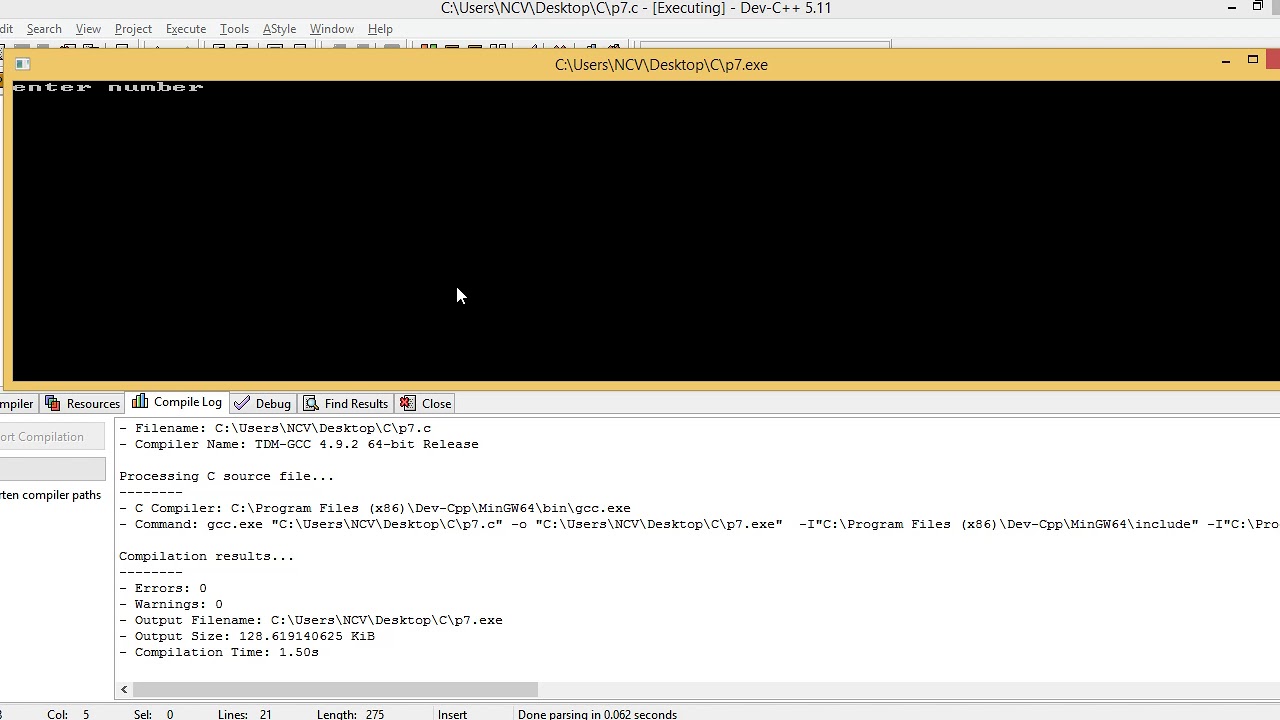The height and width of the screenshot is (720, 1280).
Task: Restore down the Dev-C++ main window
Action: tap(1258, 7)
